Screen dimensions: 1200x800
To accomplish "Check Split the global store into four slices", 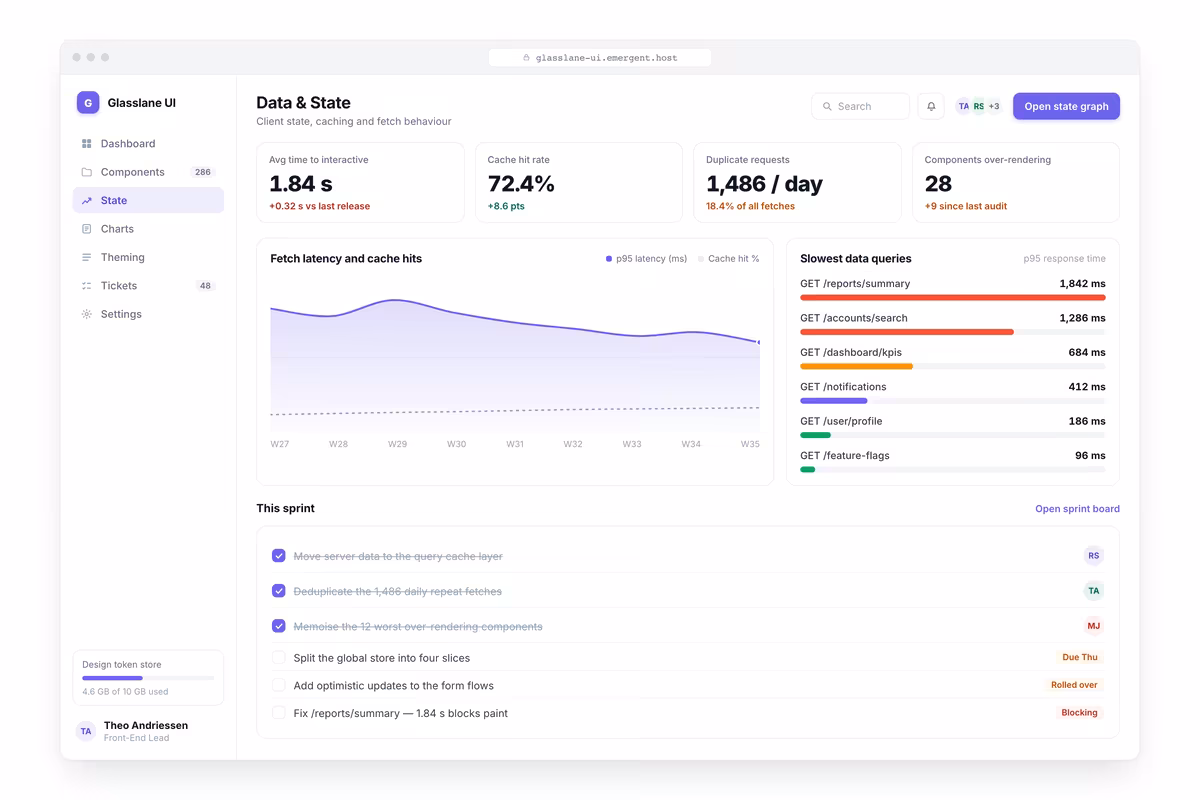I will (279, 658).
